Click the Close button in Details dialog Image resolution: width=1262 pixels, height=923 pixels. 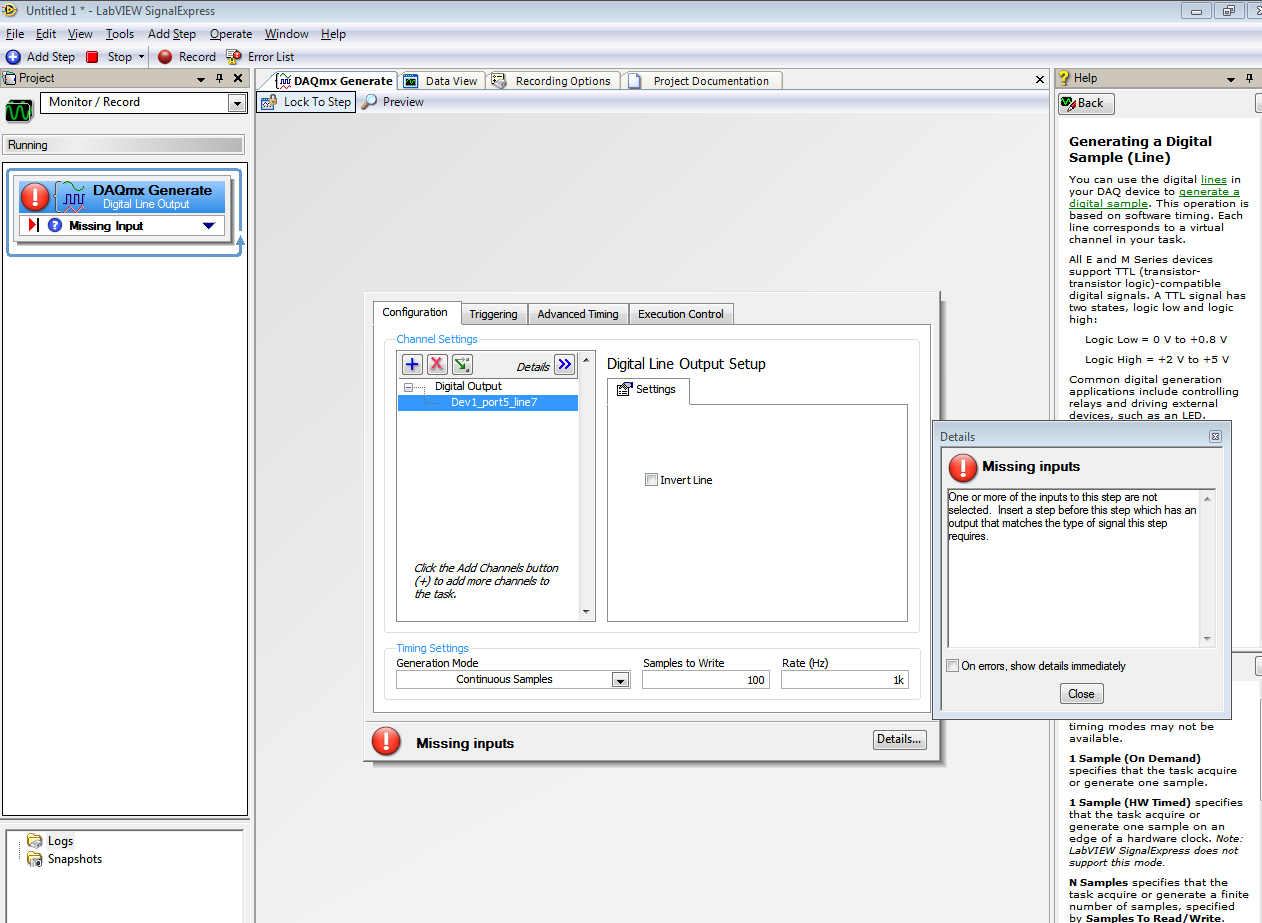(1081, 694)
